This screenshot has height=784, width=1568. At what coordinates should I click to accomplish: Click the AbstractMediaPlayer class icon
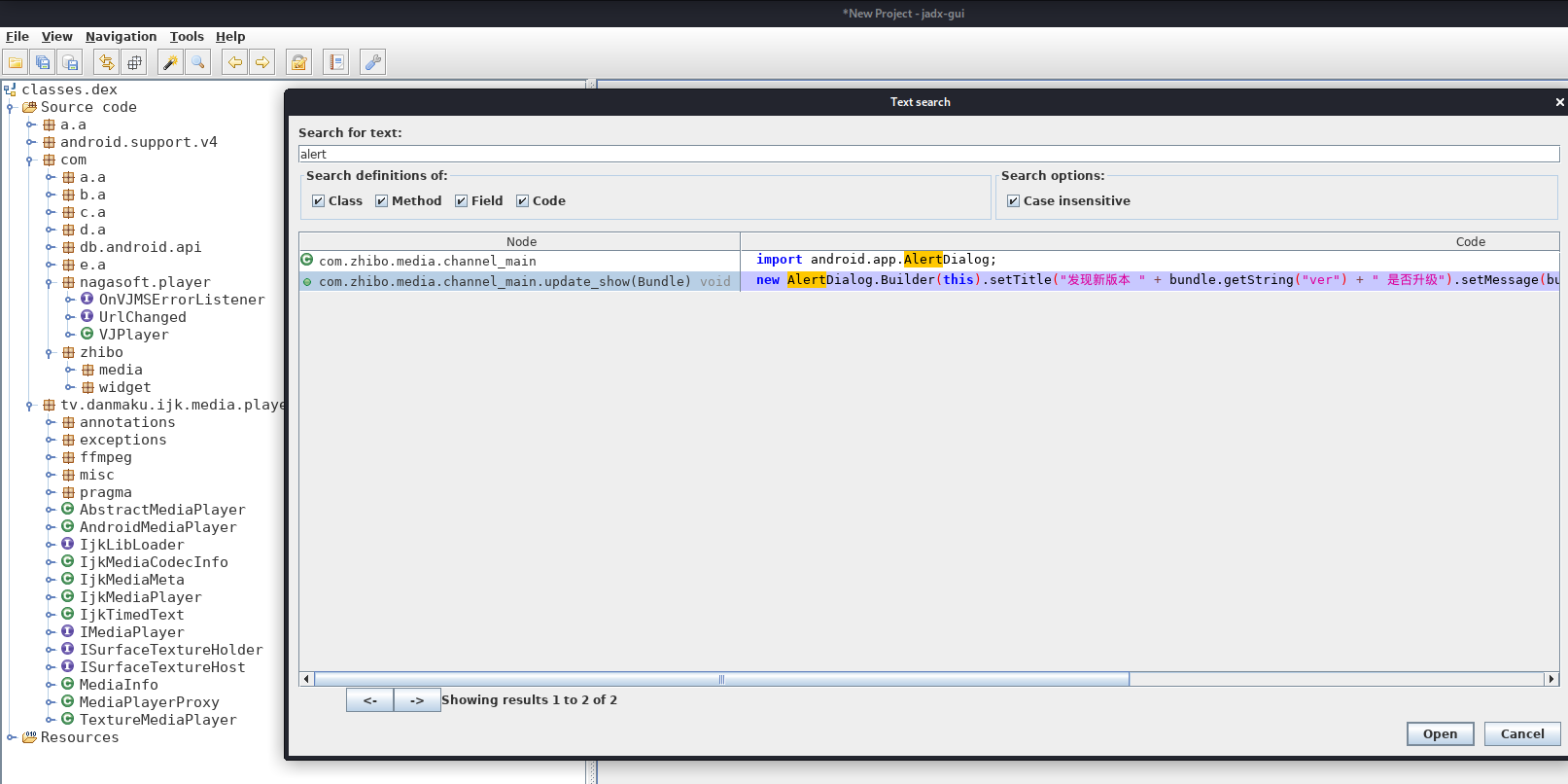tap(67, 509)
